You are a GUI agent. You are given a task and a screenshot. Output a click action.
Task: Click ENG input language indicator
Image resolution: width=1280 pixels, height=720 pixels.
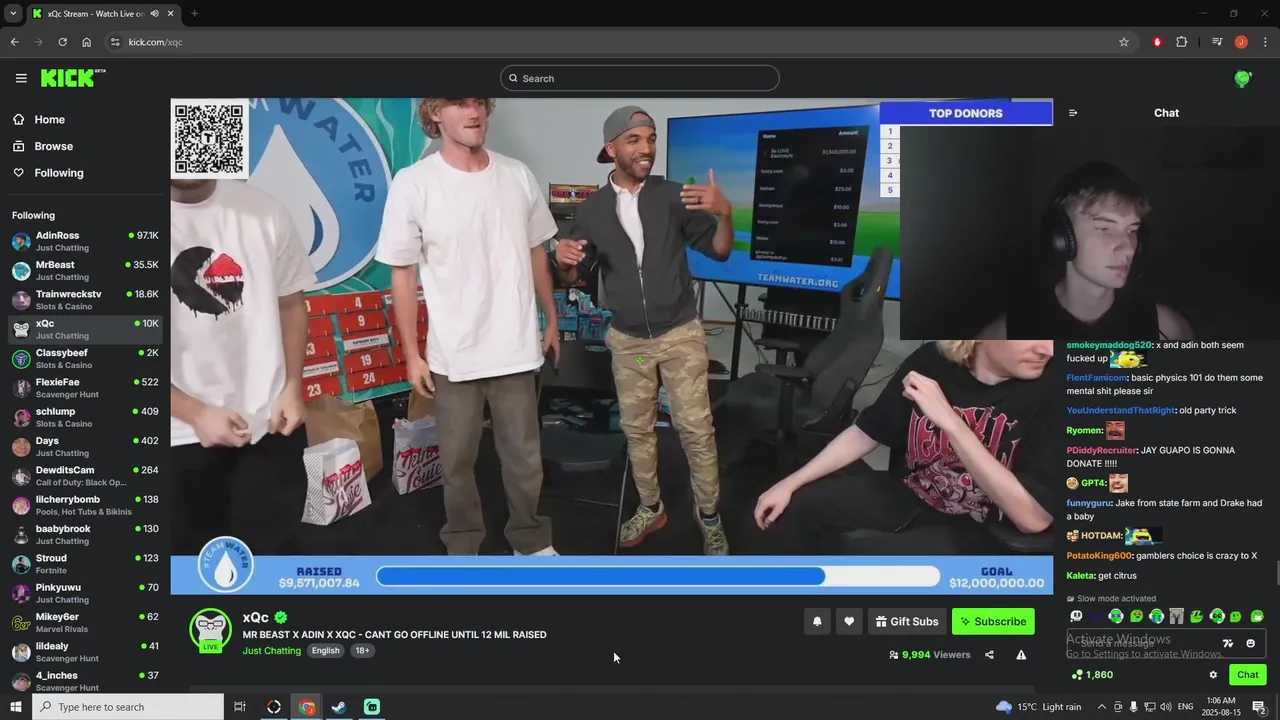[1185, 707]
